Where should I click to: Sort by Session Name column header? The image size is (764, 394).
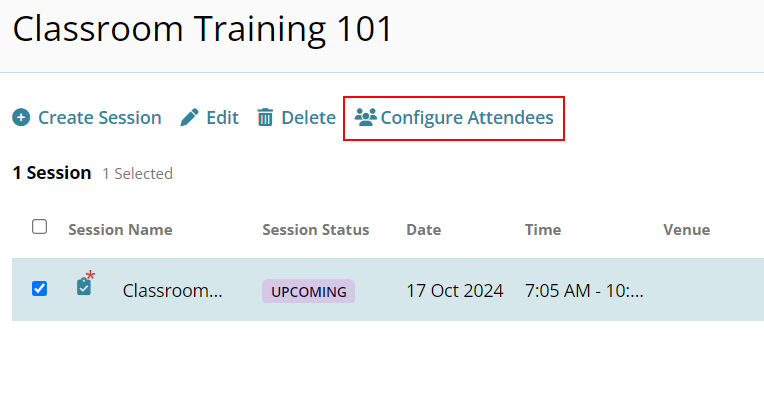pyautogui.click(x=120, y=229)
